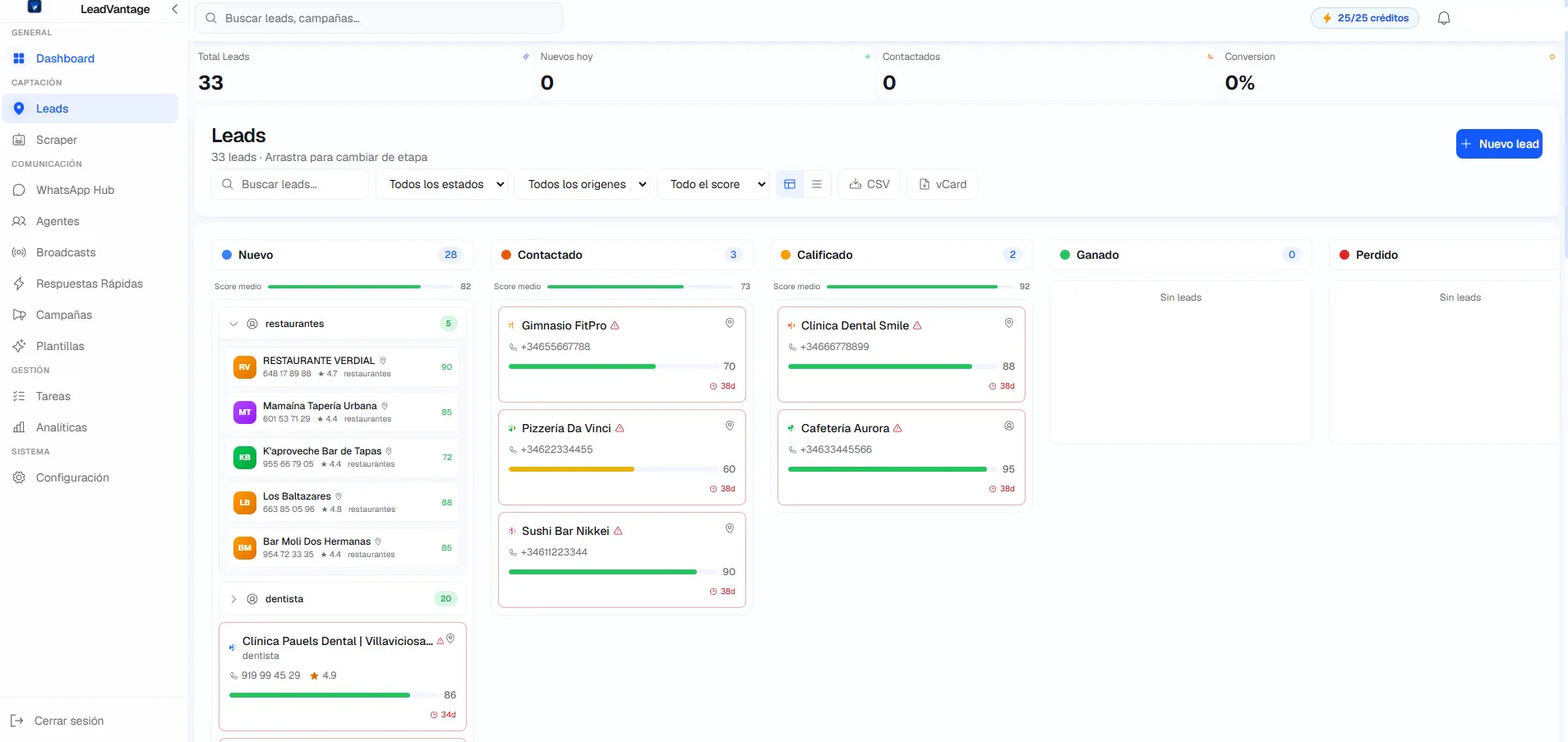
Task: Open the 25/25 créditos badge
Action: (x=1365, y=18)
